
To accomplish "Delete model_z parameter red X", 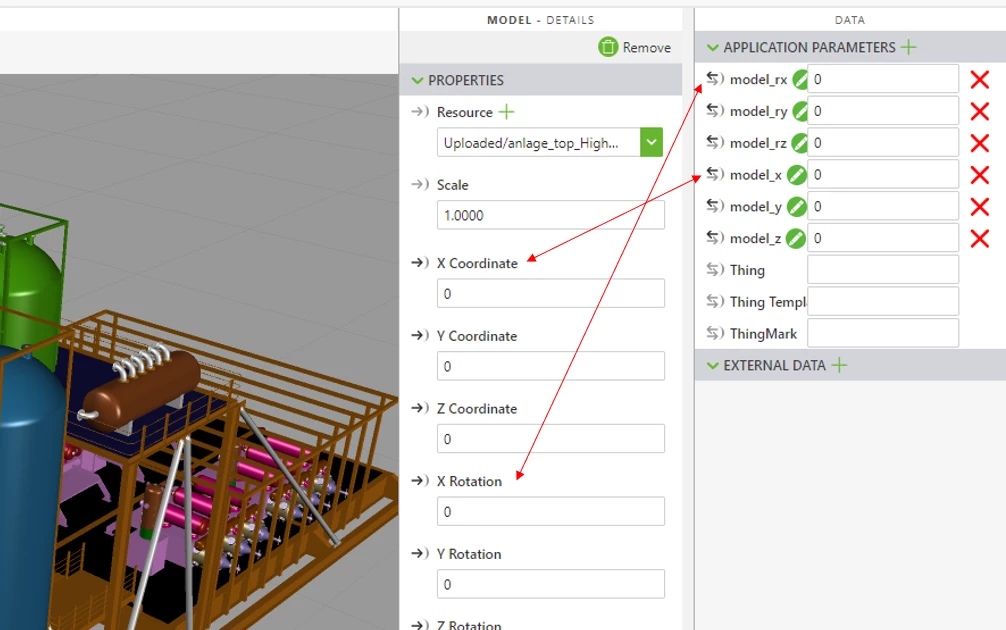I will coord(980,239).
